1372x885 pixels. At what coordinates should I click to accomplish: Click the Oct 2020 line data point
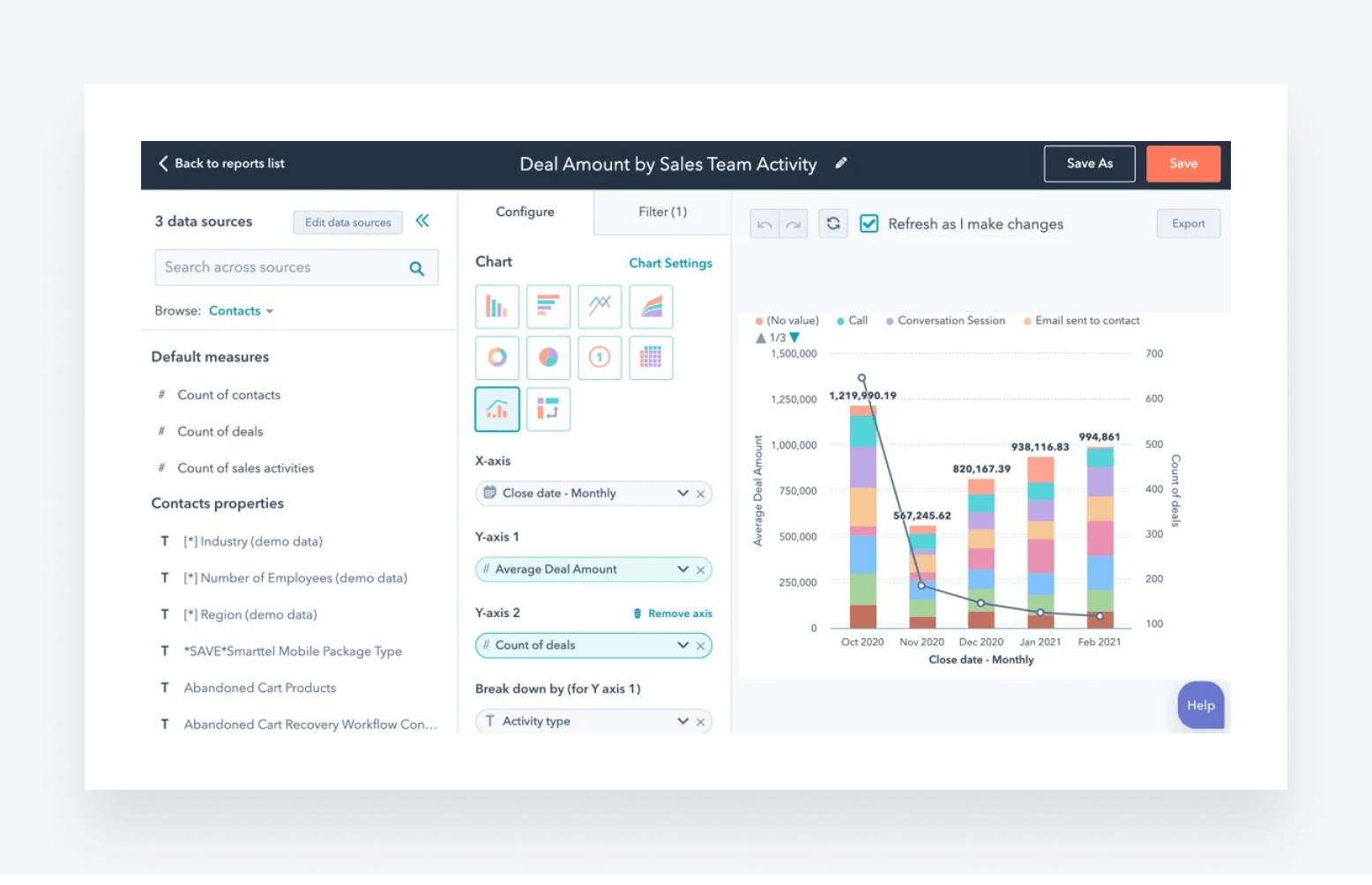point(862,378)
